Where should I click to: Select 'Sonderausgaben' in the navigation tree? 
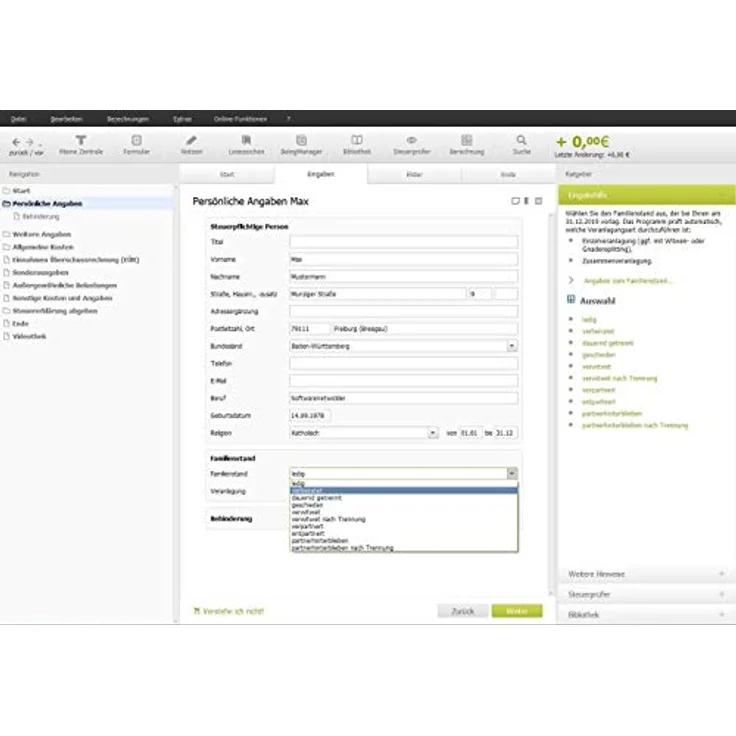click(x=40, y=272)
